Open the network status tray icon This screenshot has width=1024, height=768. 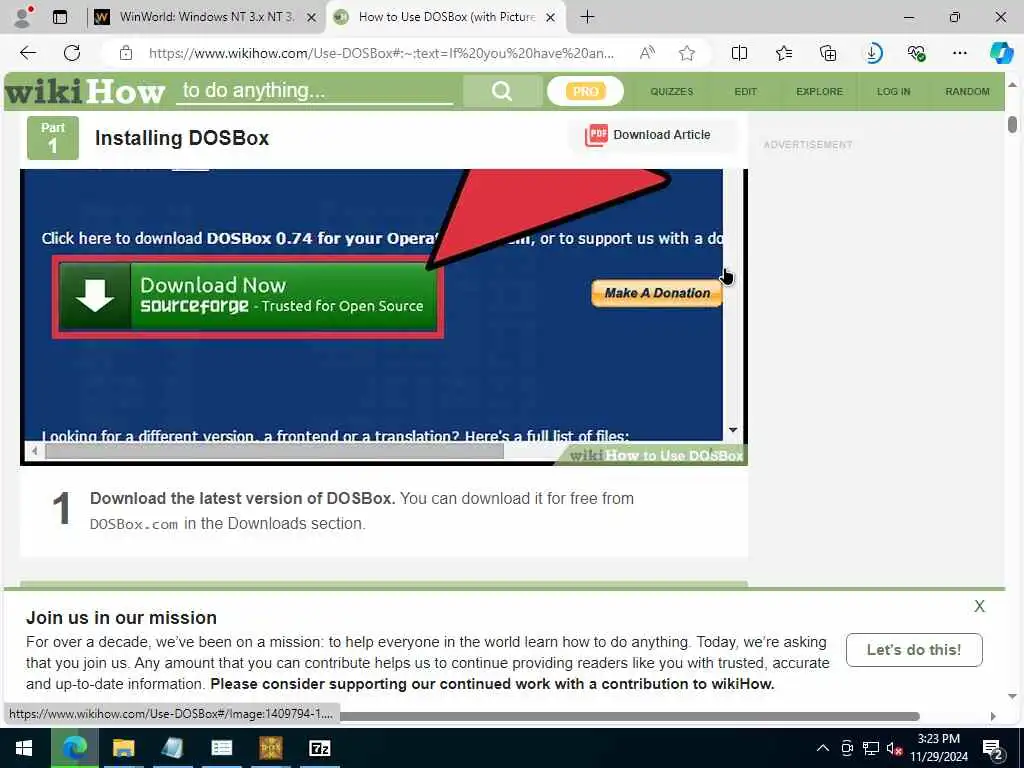(871, 748)
